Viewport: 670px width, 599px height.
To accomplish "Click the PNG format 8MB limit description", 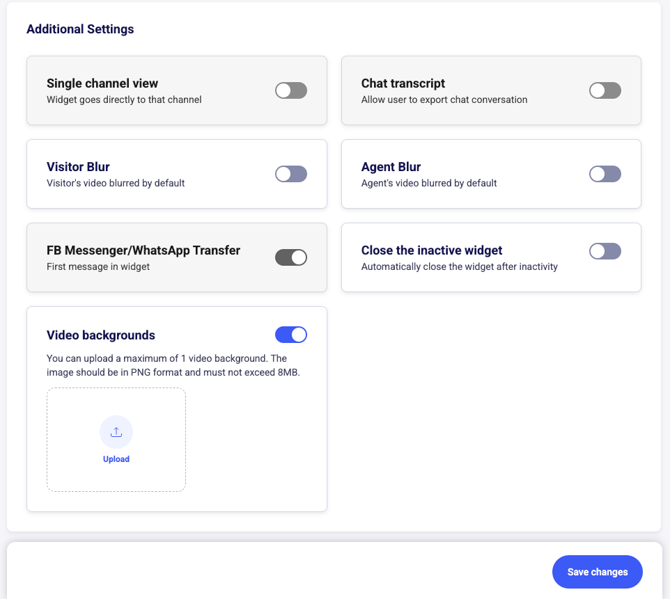I will (x=173, y=365).
